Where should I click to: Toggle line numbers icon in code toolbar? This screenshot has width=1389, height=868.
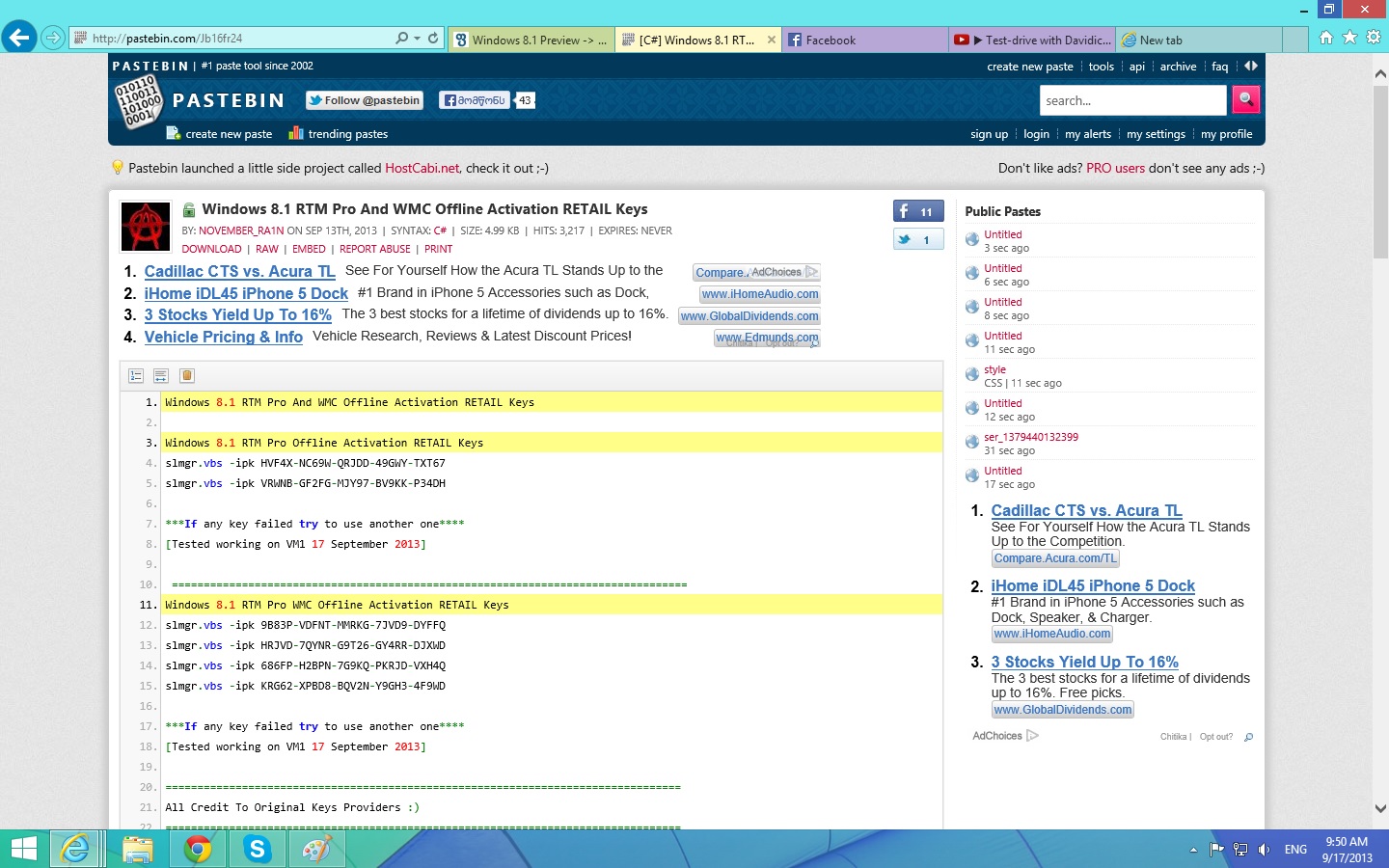tap(136, 375)
